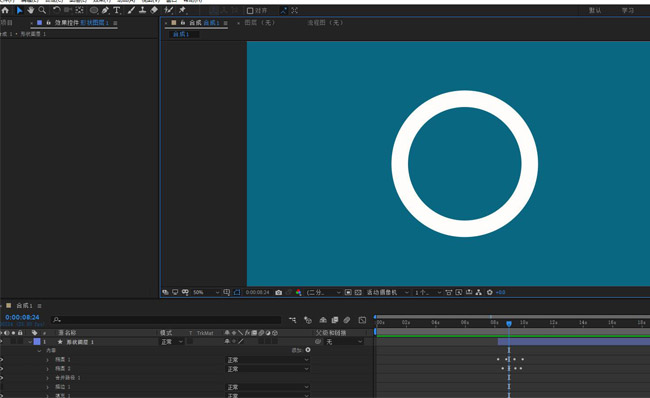
Task: Toggle visibility eye for 椭圆 2
Action: 2,369
